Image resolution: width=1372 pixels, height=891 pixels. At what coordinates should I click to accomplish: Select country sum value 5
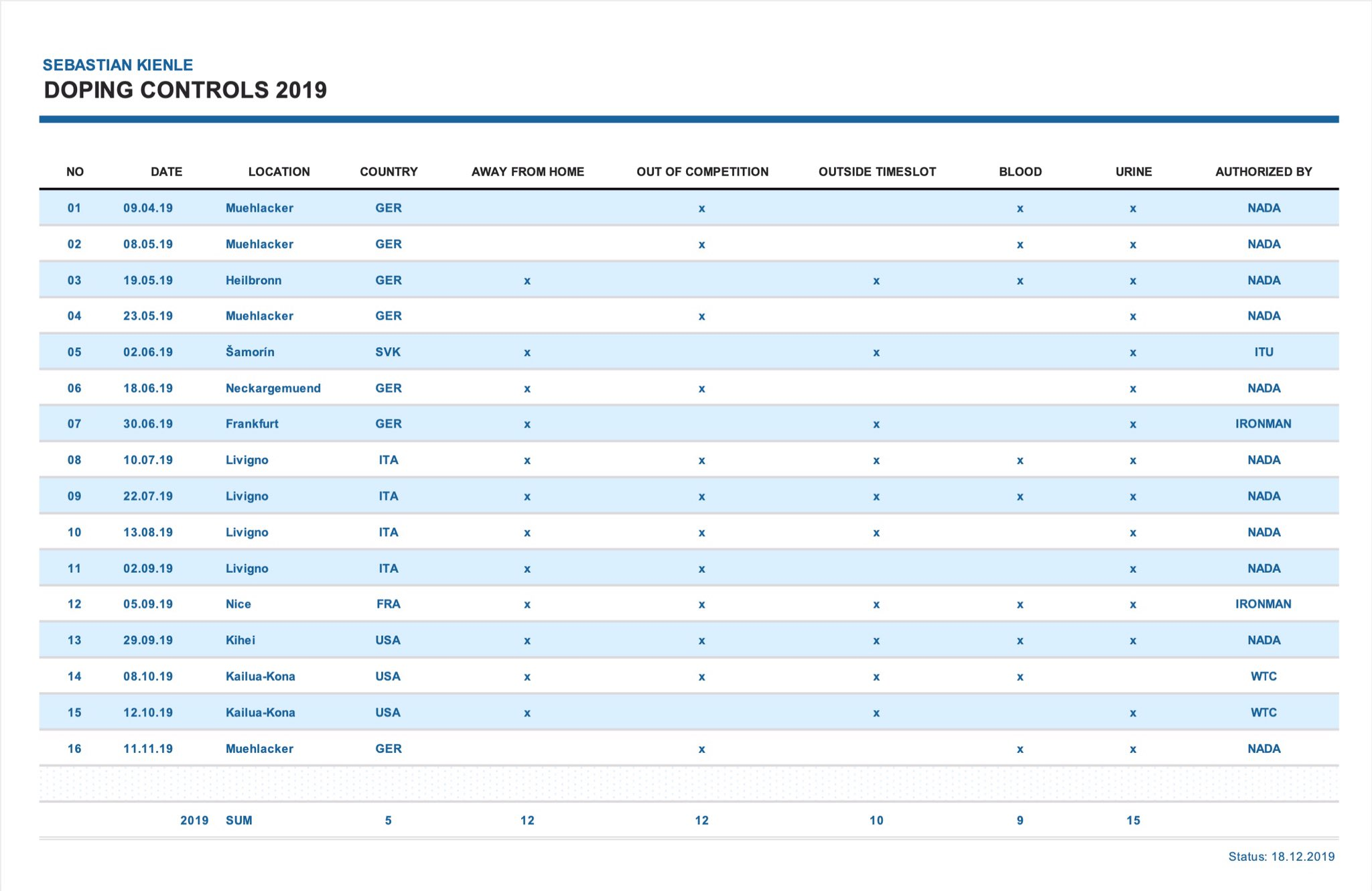[389, 820]
